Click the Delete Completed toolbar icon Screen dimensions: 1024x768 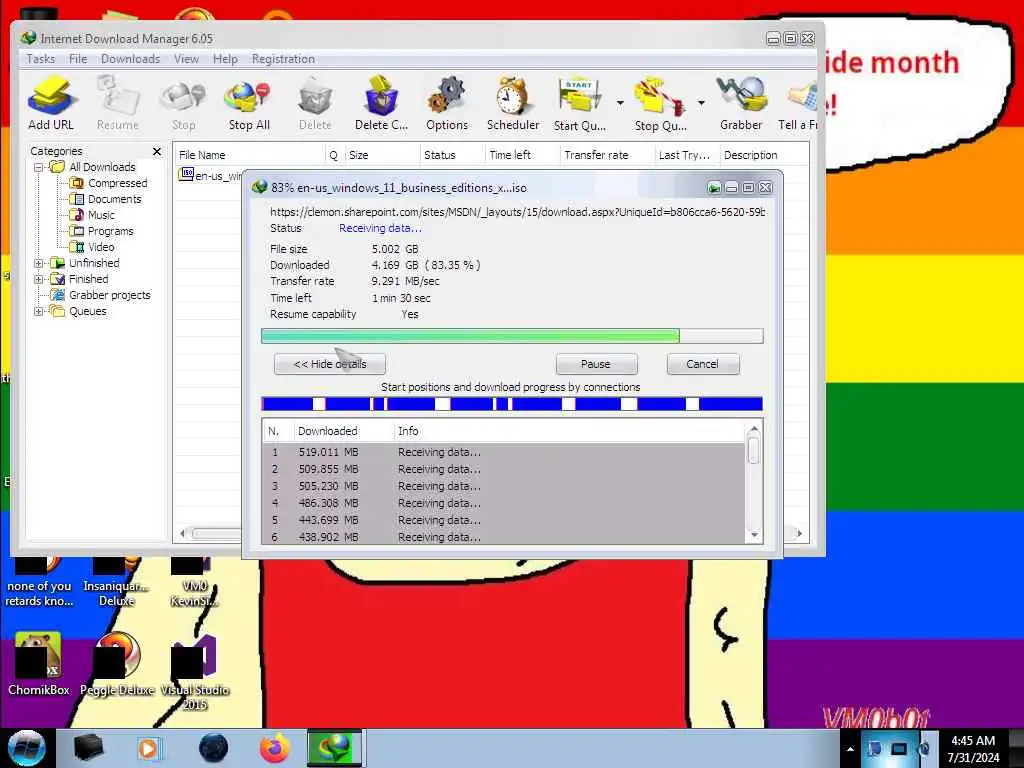tap(381, 103)
